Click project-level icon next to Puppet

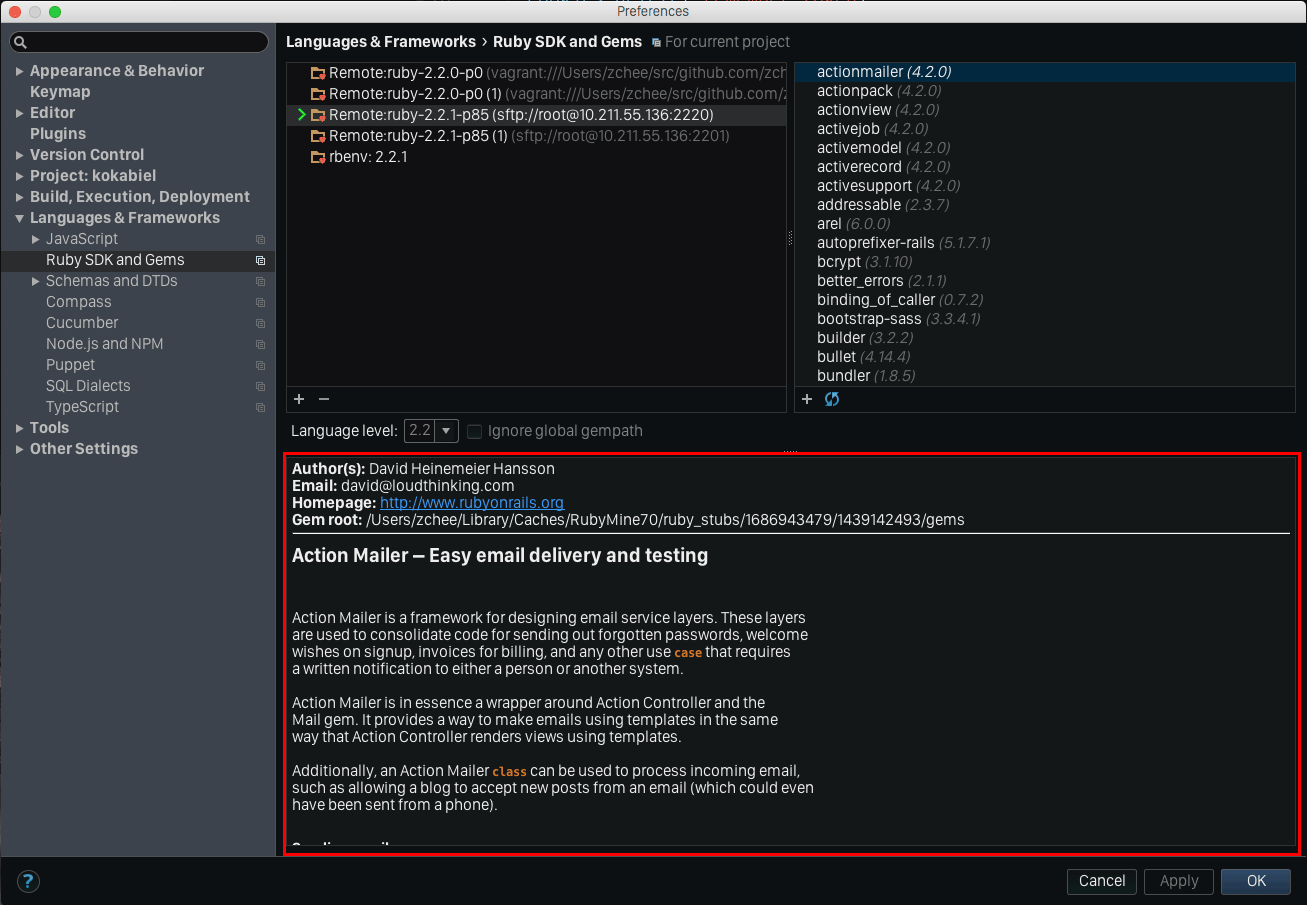pos(260,365)
